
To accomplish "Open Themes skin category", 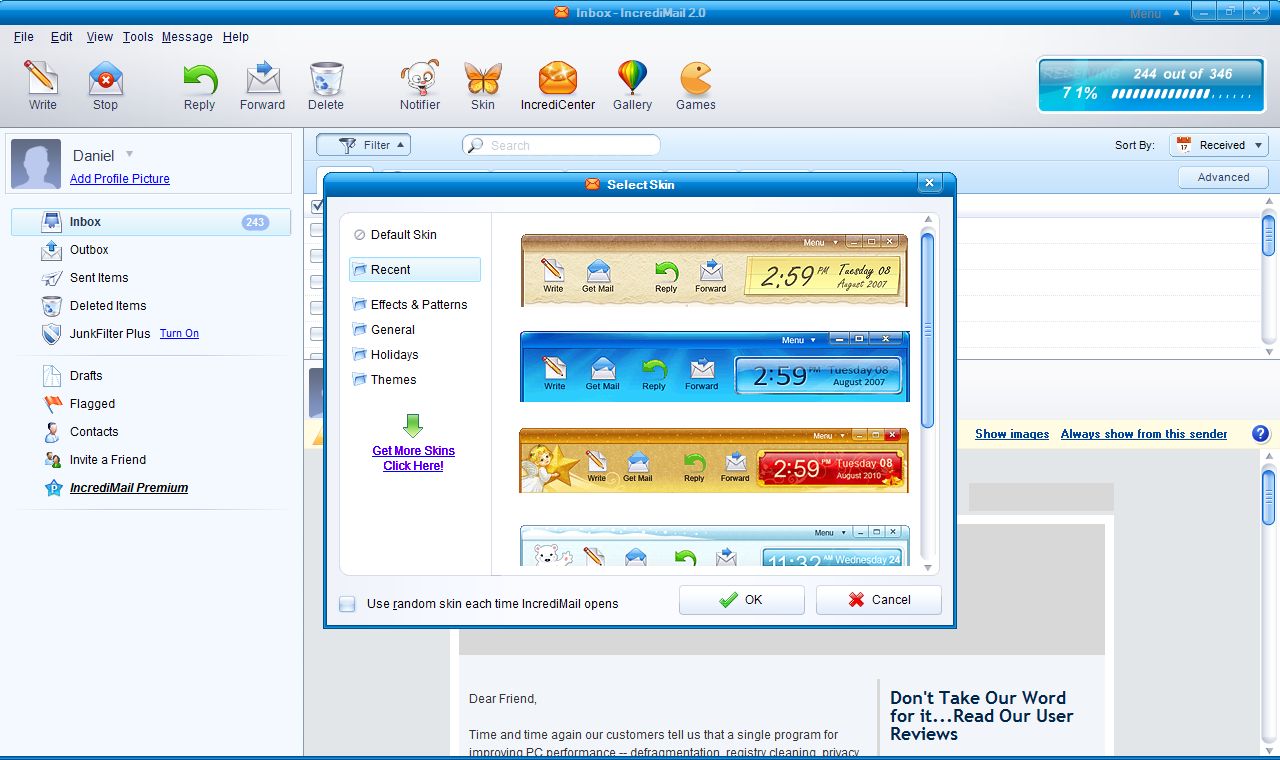I will (x=384, y=380).
